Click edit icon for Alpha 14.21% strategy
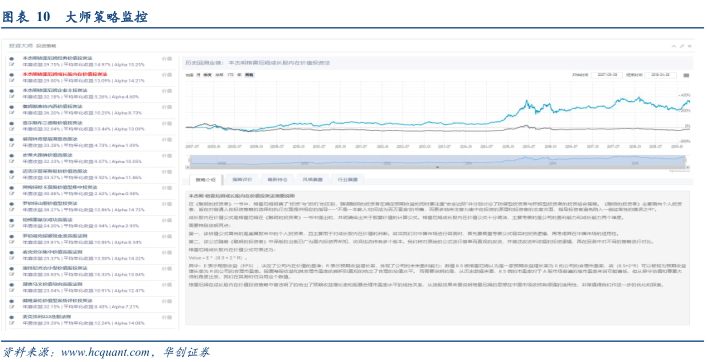This screenshot has height=362, width=709. tap(12, 81)
